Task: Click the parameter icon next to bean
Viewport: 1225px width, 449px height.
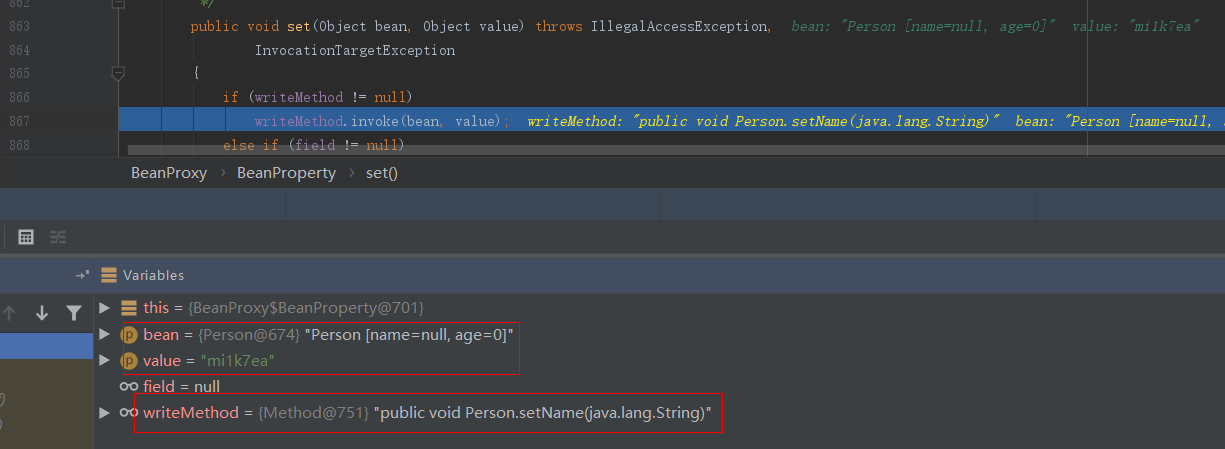Action: [x=128, y=334]
